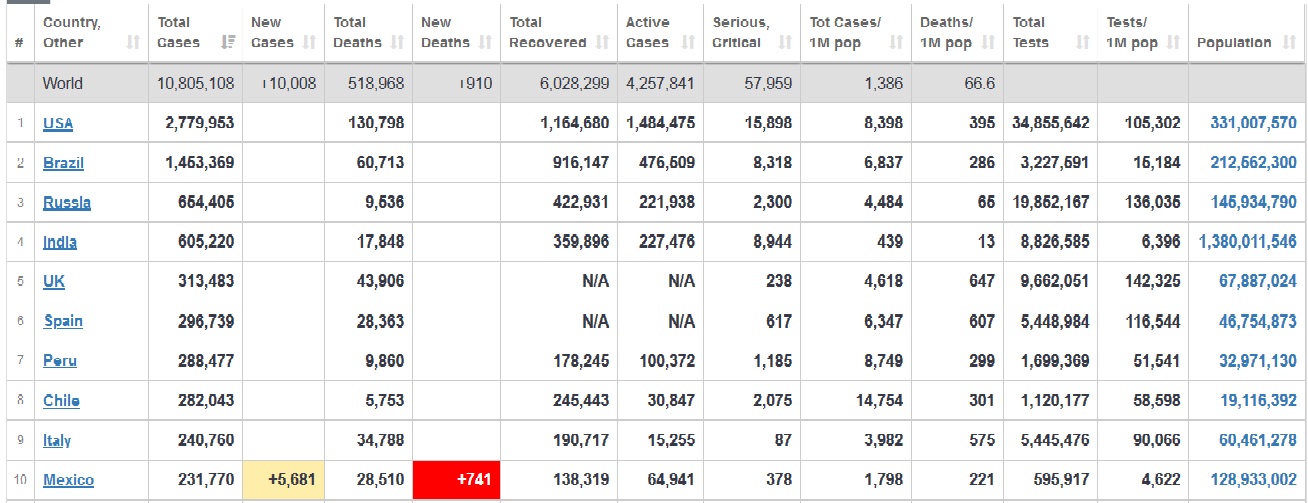Sort Total Tests column with arrows
1308x503 pixels.
click(1082, 43)
